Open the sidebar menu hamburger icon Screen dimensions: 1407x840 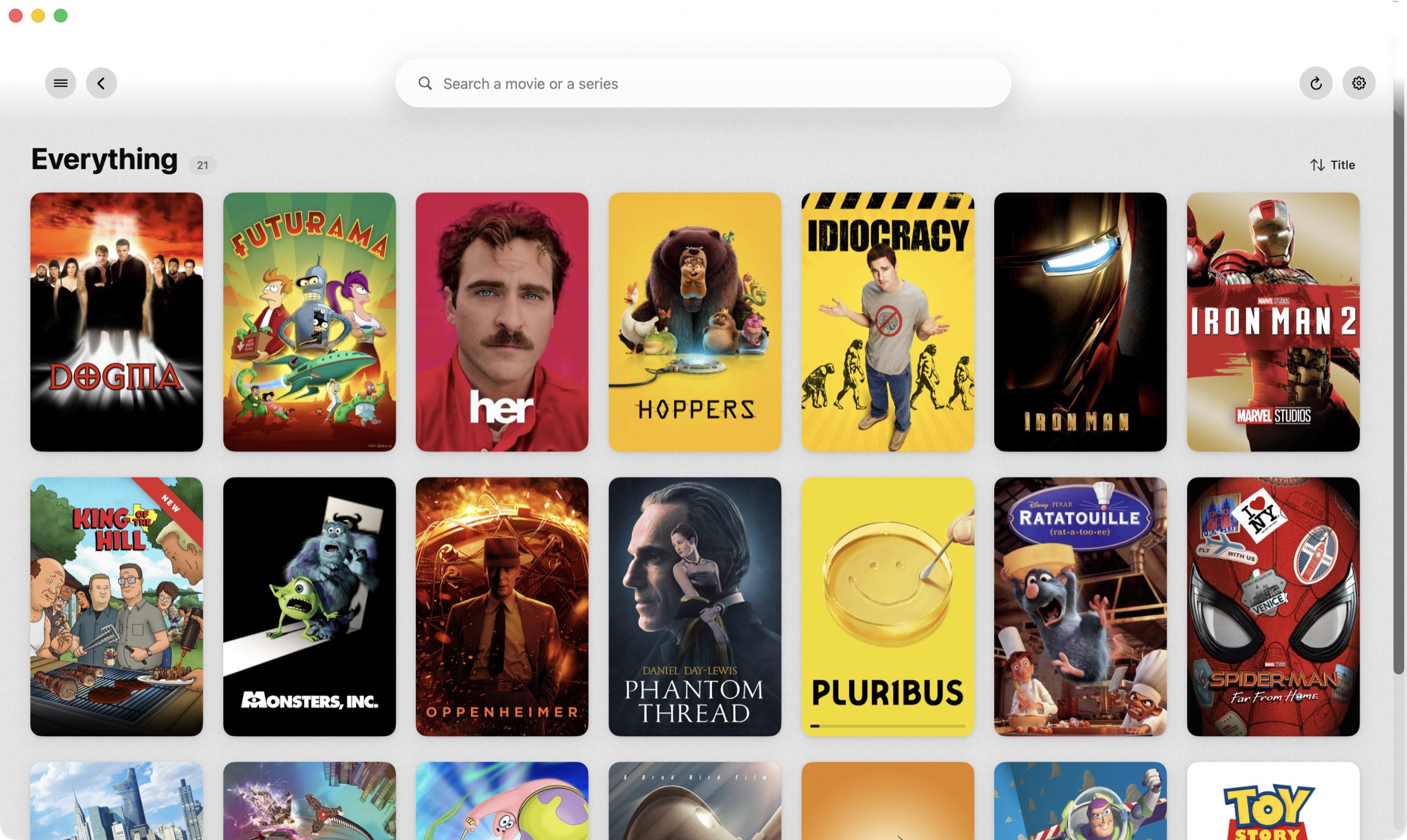(x=60, y=83)
